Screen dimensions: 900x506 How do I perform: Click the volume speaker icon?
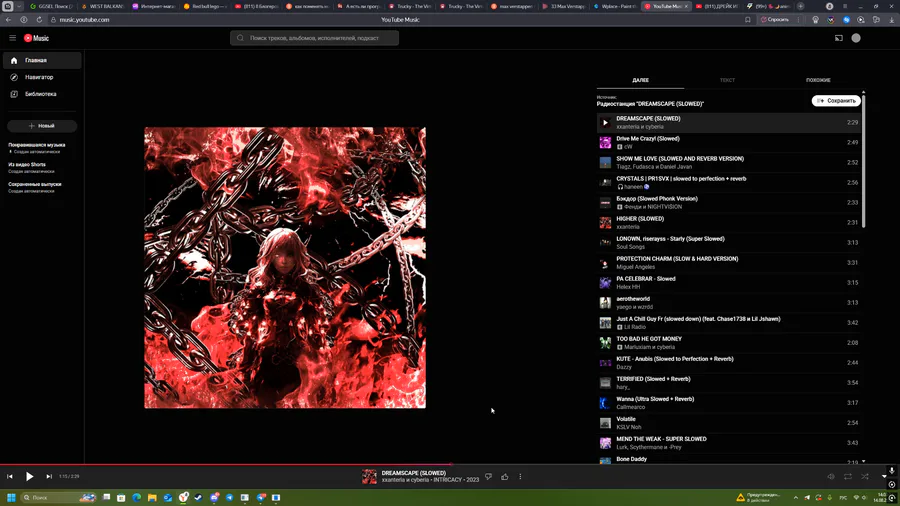pos(831,476)
